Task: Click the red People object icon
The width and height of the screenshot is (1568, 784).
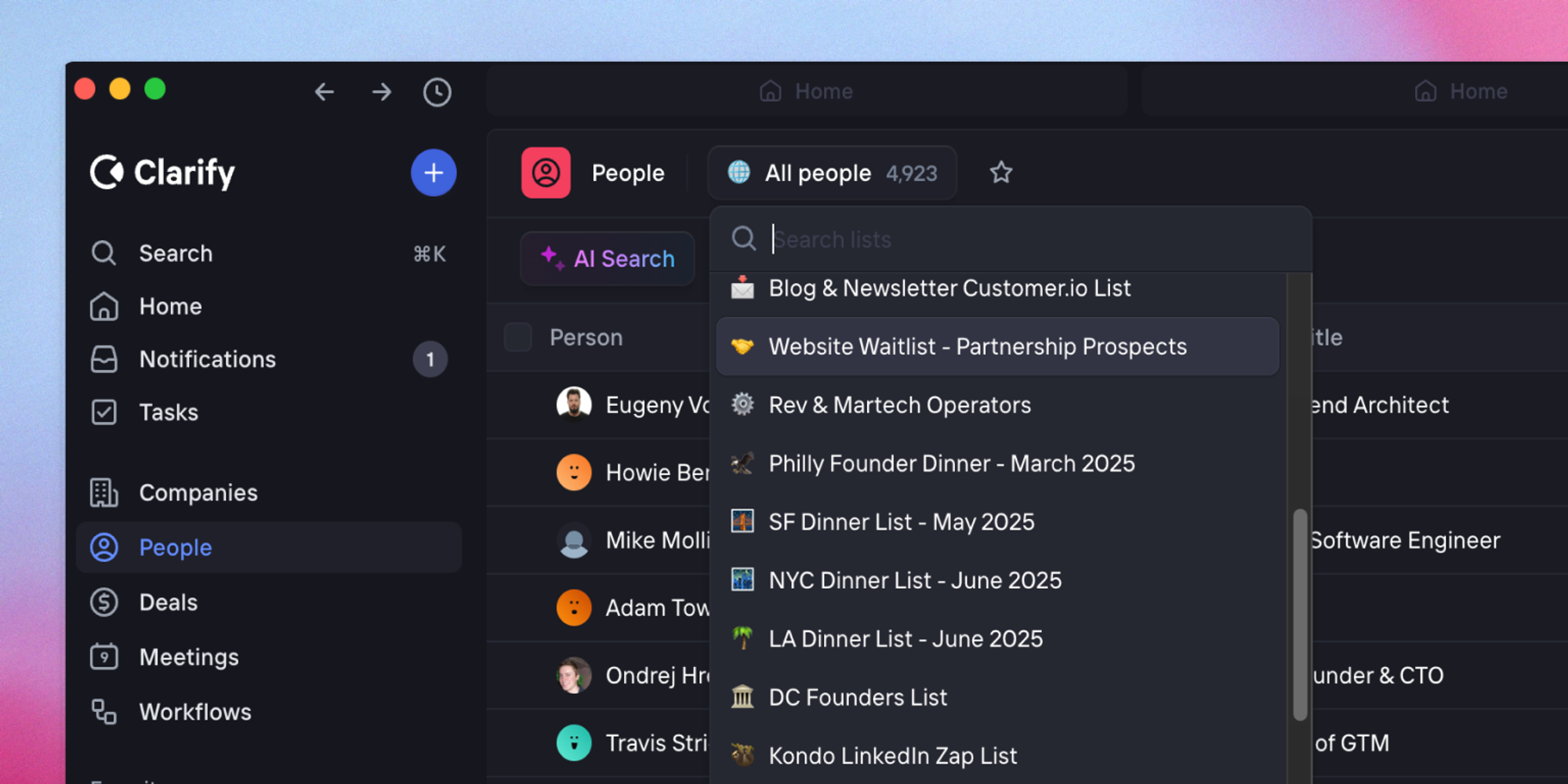Action: coord(546,172)
